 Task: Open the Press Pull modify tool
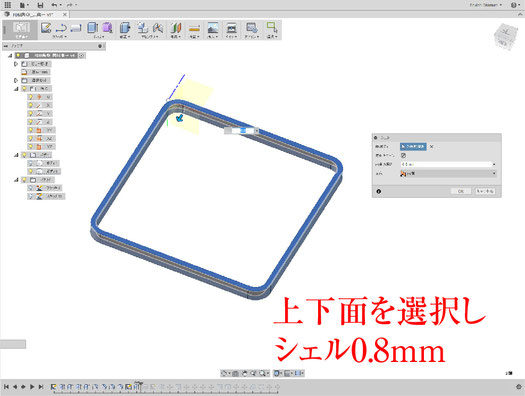tap(125, 28)
